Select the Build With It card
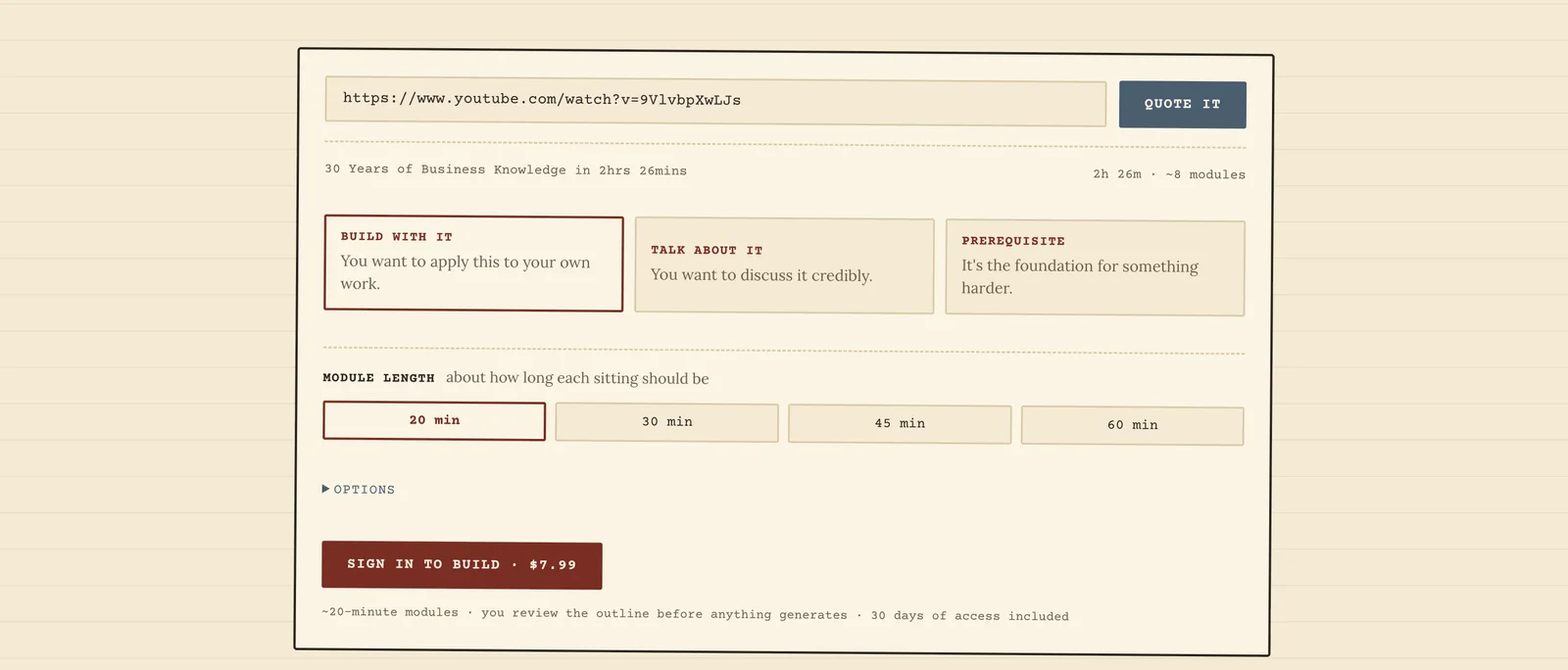The width and height of the screenshot is (1568, 670). click(473, 263)
